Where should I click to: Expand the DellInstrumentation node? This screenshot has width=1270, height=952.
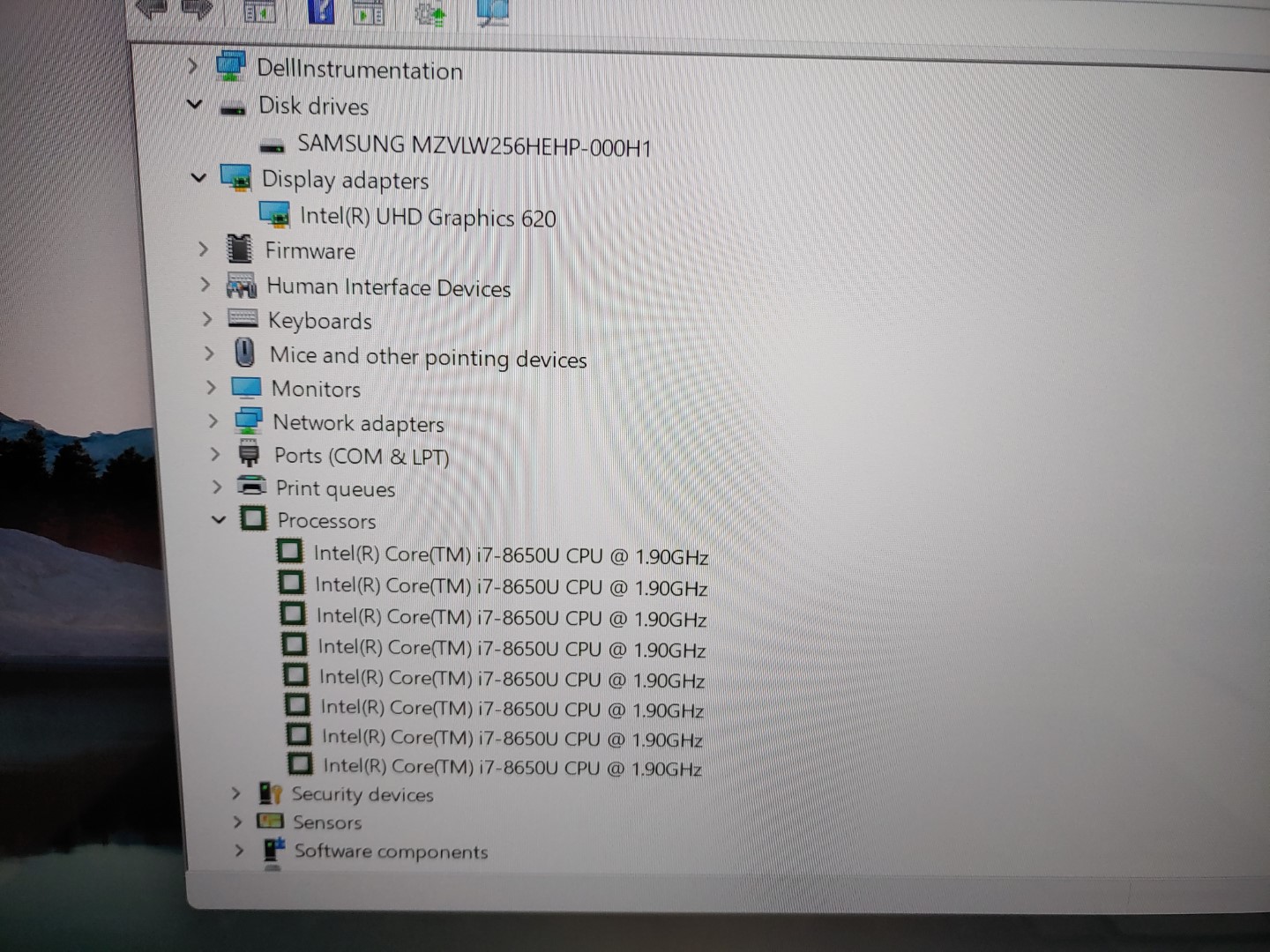pyautogui.click(x=192, y=65)
